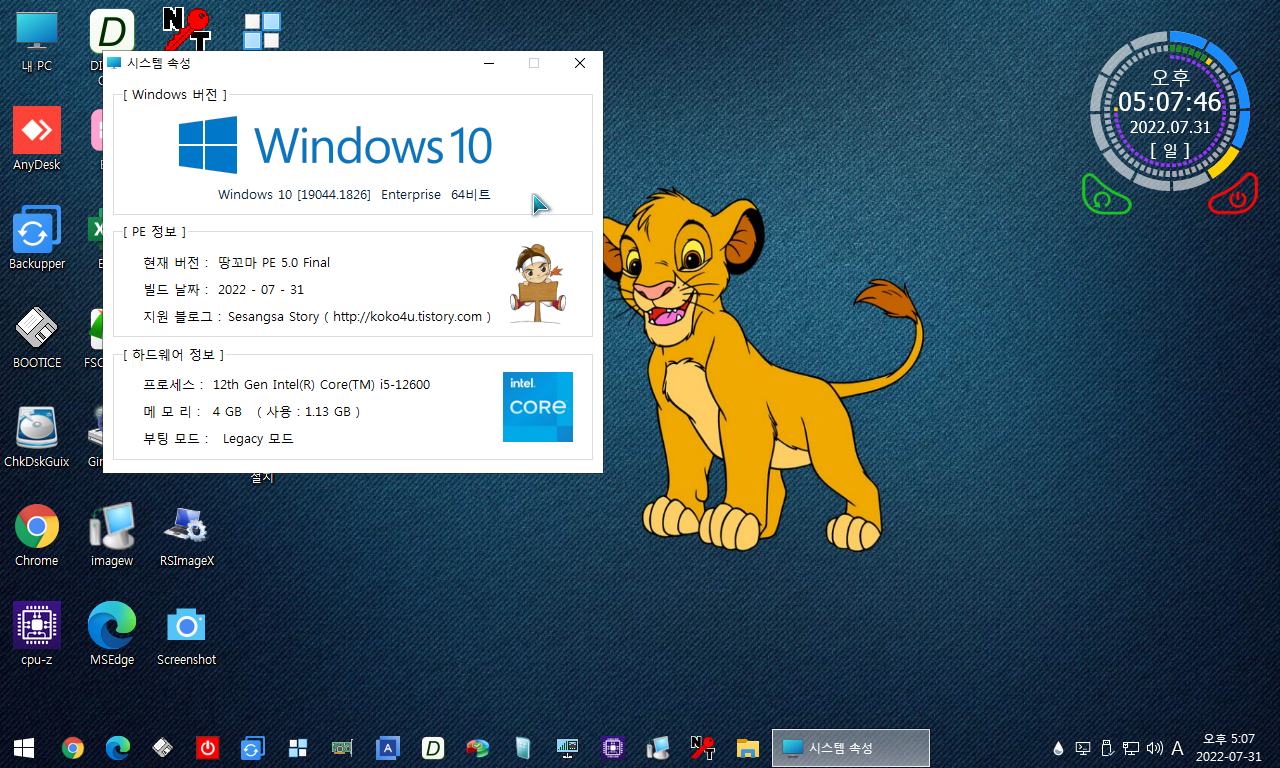Open the BOOTICE desktop icon
1280x768 pixels.
37,337
